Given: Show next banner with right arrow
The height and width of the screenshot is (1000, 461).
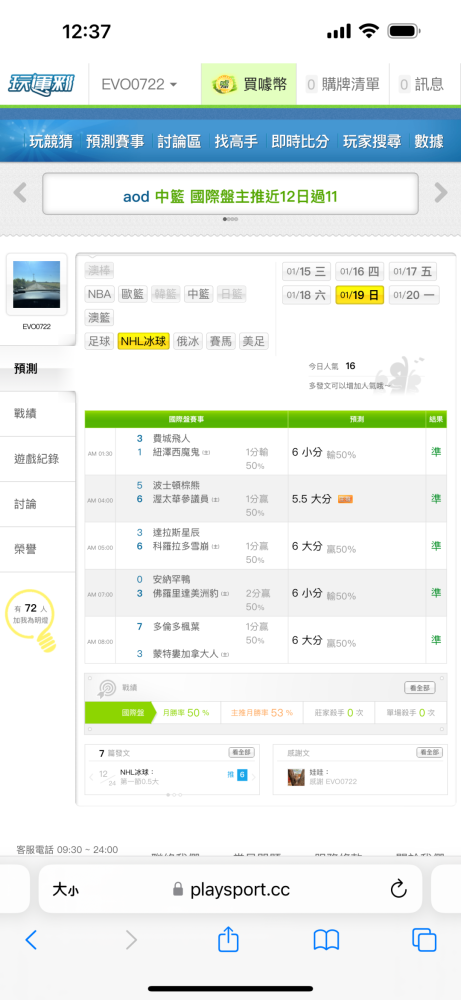Looking at the screenshot, I should (441, 193).
